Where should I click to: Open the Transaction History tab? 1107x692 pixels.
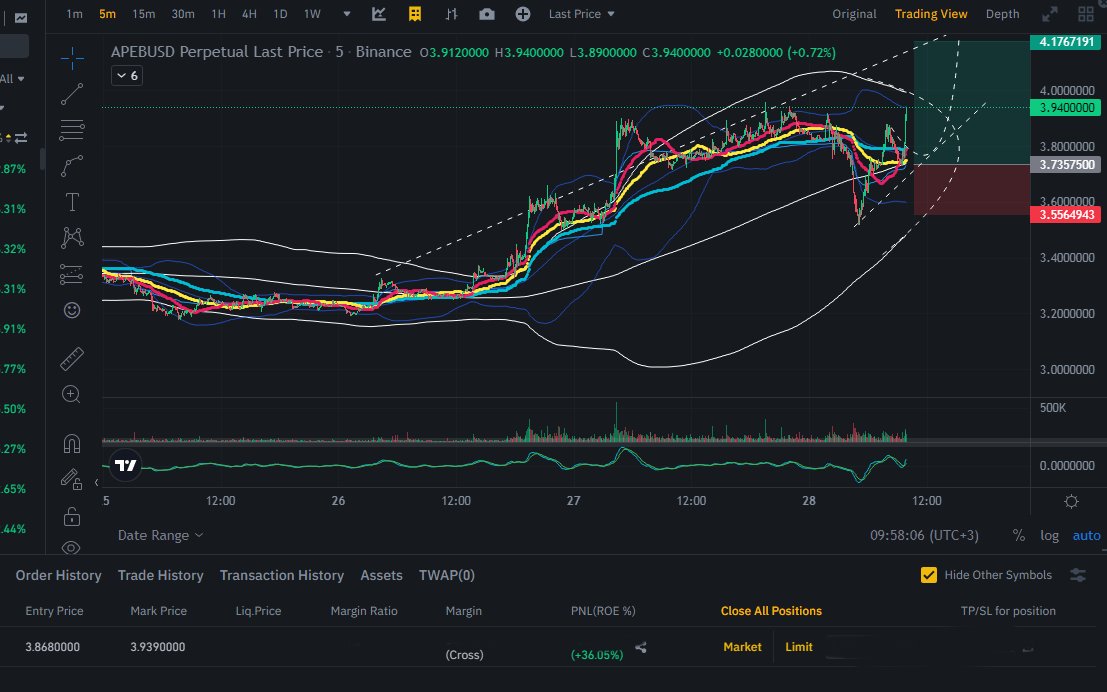coord(282,575)
